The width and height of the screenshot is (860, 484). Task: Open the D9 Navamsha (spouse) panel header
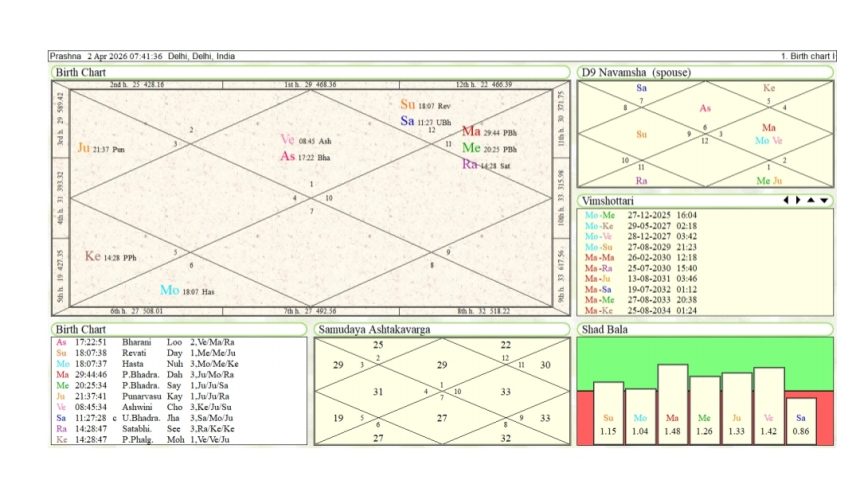pos(634,73)
